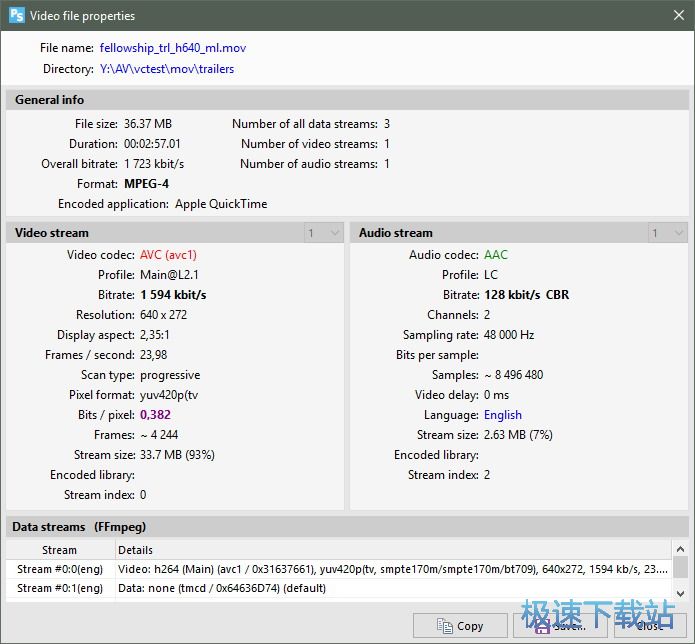The image size is (695, 644).
Task: Click the scroll up arrow in Data streams
Action: pyautogui.click(x=680, y=549)
